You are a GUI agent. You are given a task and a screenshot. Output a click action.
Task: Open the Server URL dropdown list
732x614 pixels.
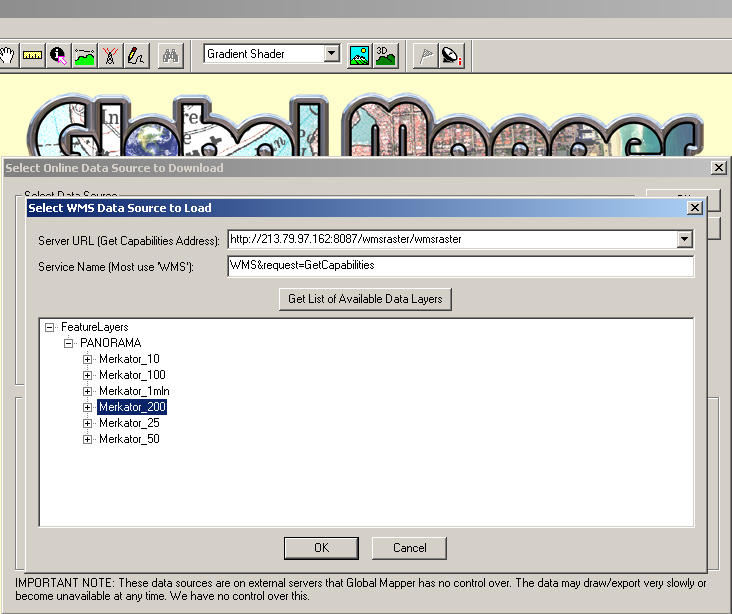[684, 239]
